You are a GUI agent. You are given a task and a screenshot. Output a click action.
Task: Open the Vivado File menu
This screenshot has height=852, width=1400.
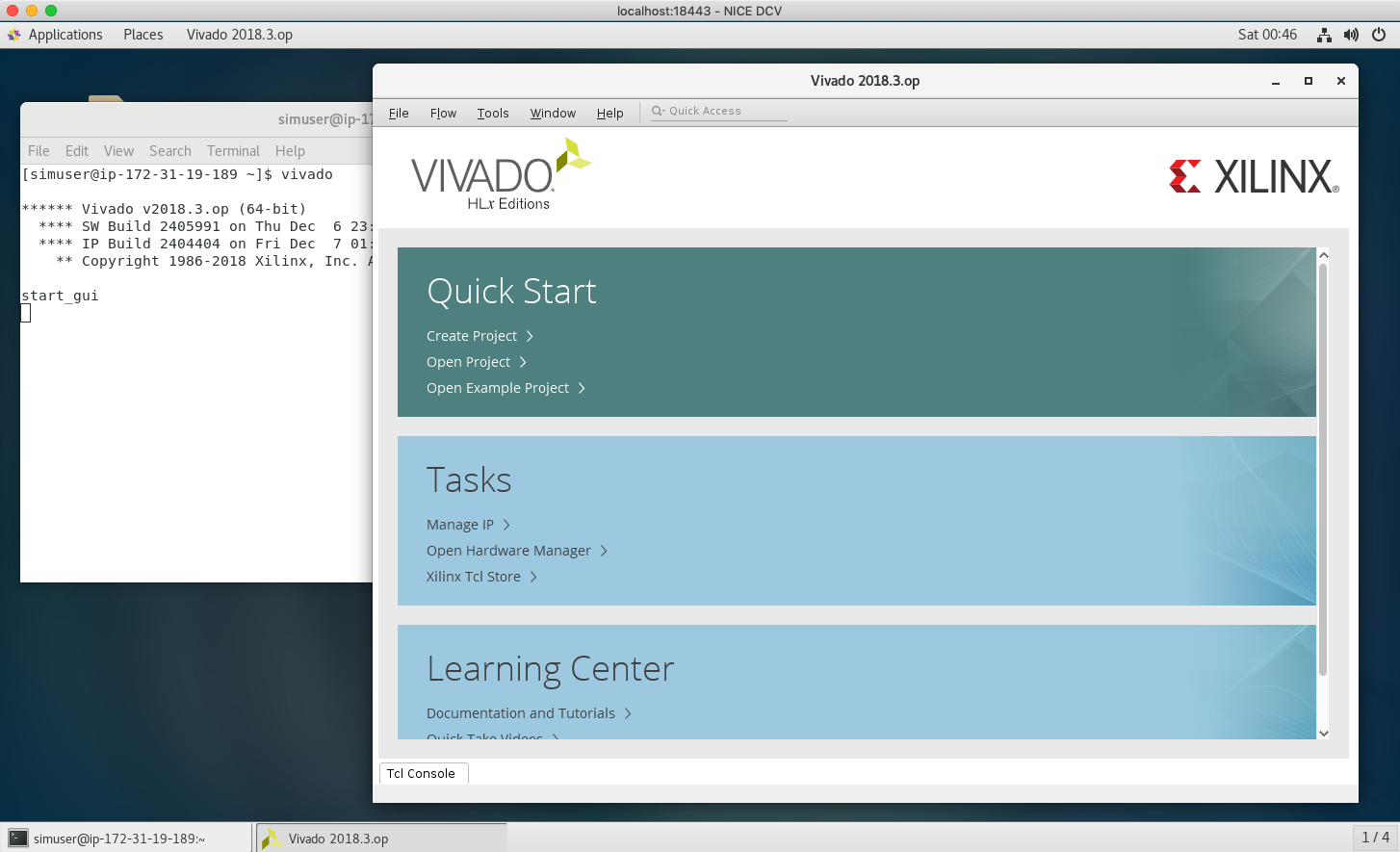click(x=399, y=113)
